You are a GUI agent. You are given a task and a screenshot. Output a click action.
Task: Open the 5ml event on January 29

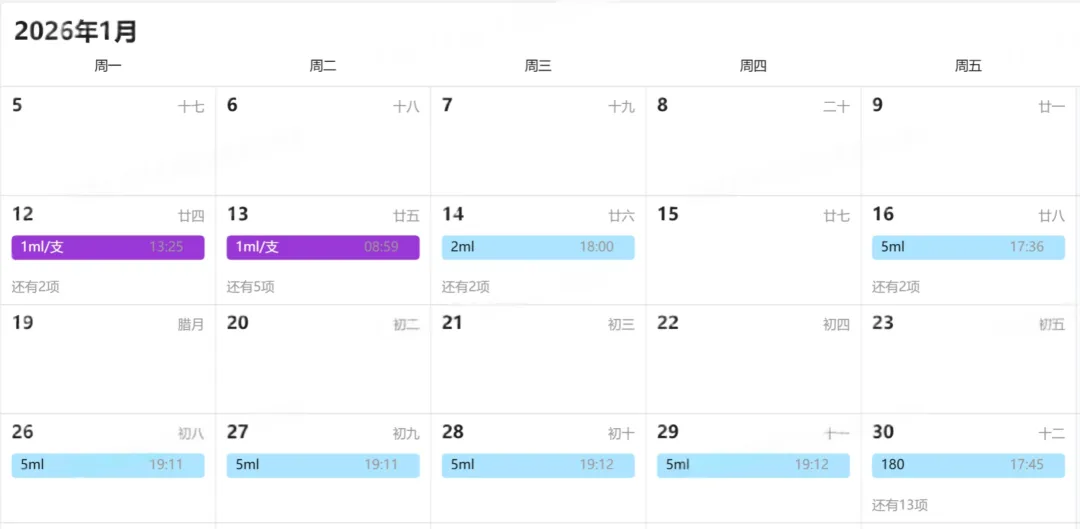[x=753, y=465]
